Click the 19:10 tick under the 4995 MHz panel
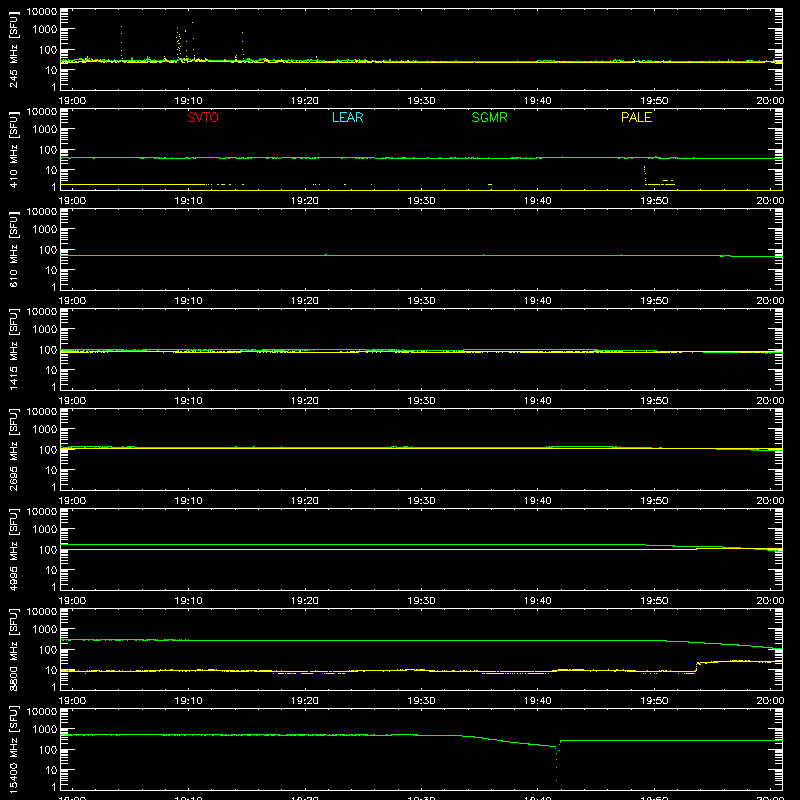This screenshot has width=800, height=800. 188,601
